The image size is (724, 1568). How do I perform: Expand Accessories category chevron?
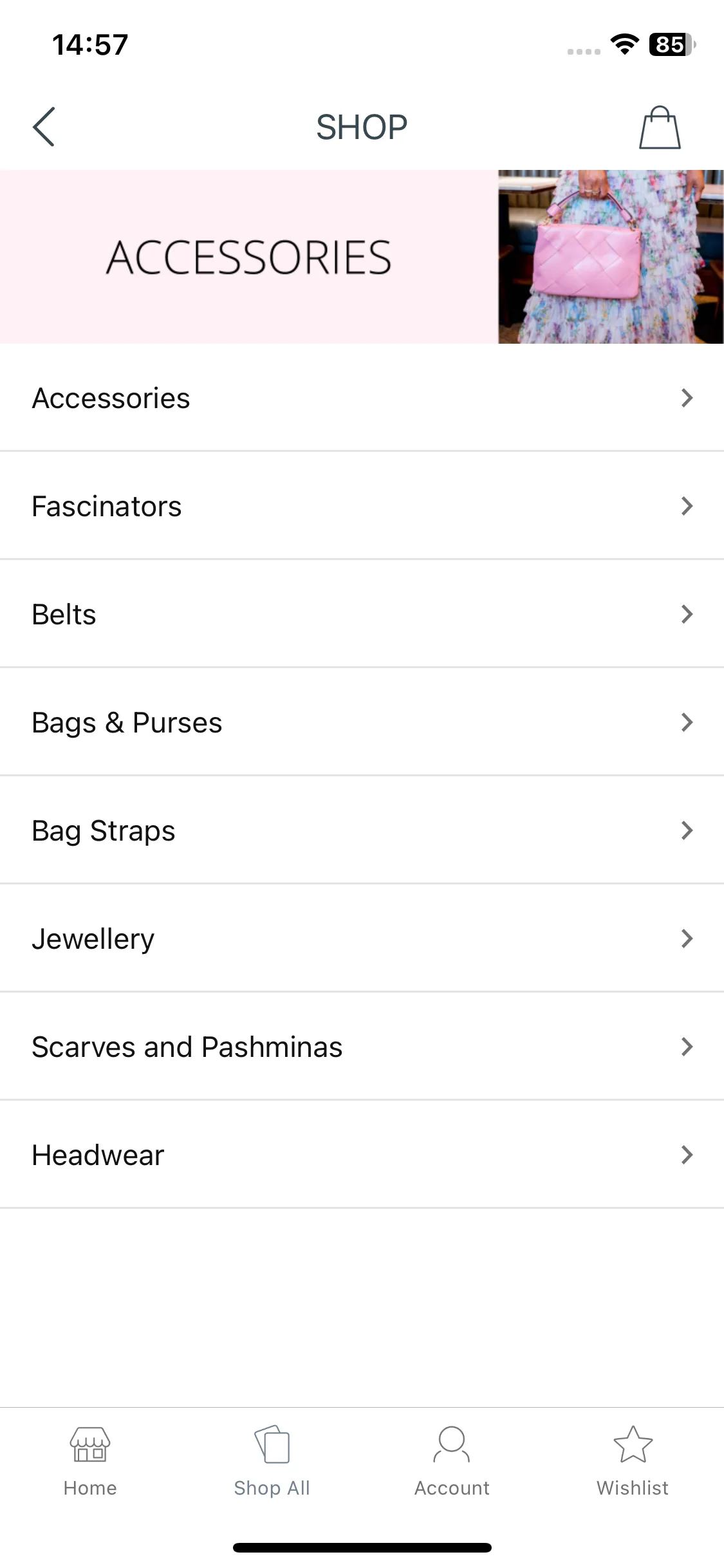click(x=687, y=398)
